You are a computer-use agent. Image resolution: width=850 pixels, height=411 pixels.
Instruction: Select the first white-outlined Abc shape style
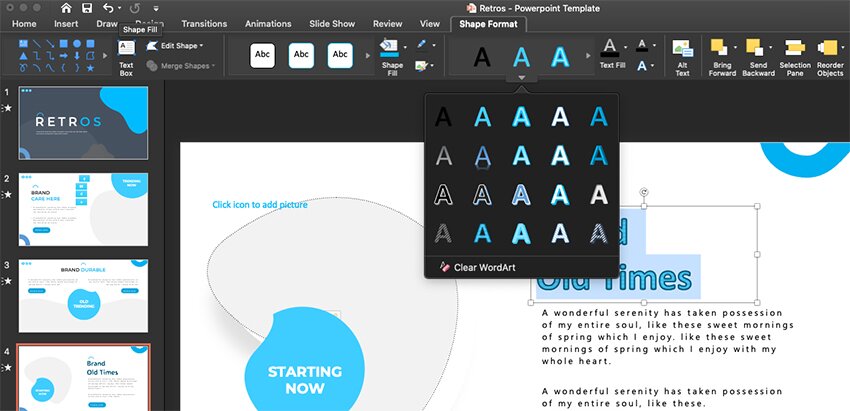pyautogui.click(x=262, y=55)
